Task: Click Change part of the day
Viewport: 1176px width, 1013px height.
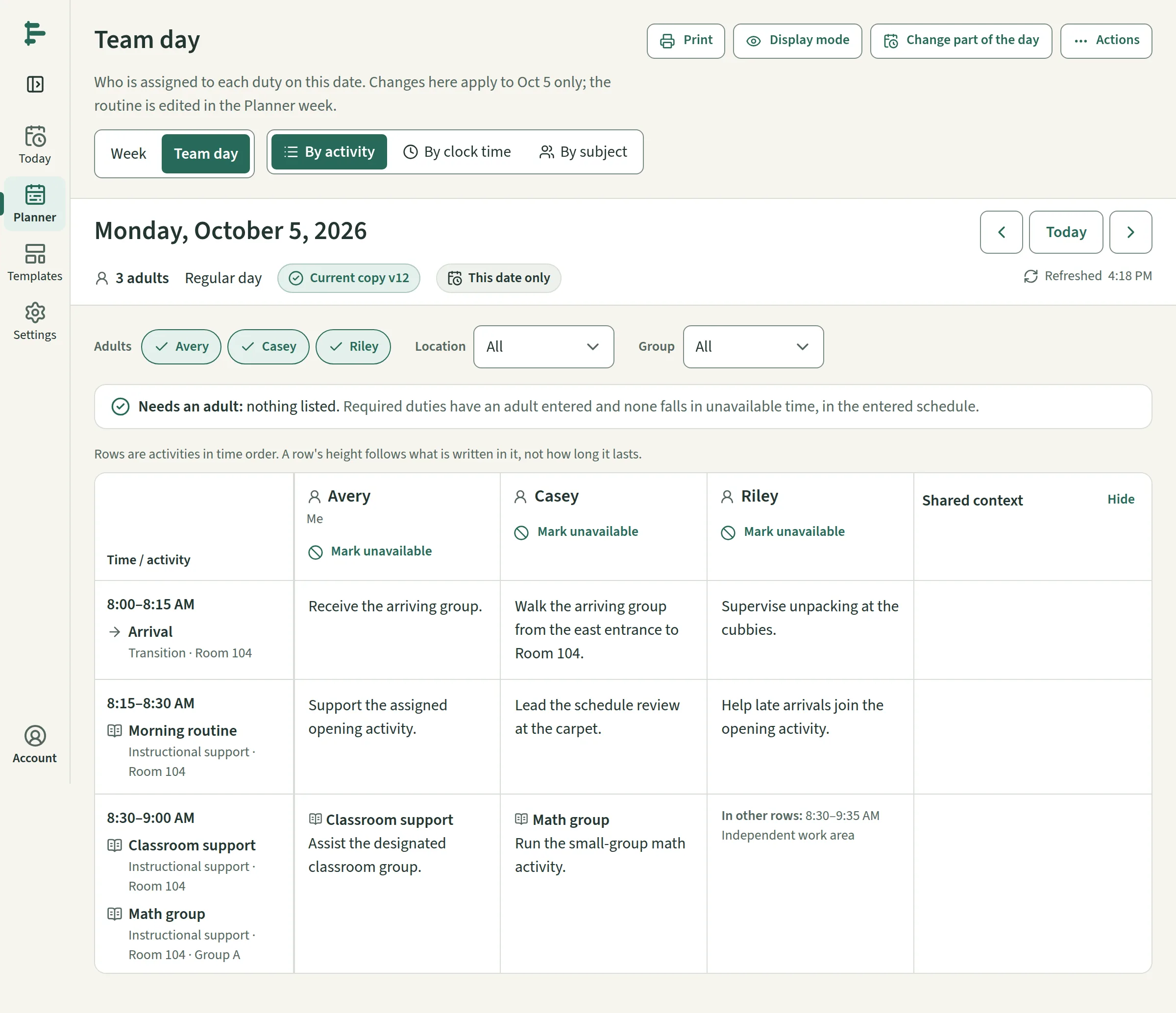Action: point(961,40)
